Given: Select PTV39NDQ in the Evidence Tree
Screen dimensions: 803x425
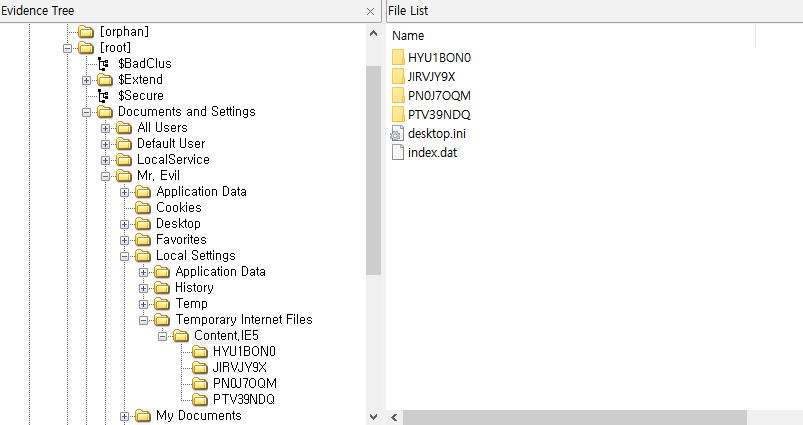Looking at the screenshot, I should coord(244,399).
